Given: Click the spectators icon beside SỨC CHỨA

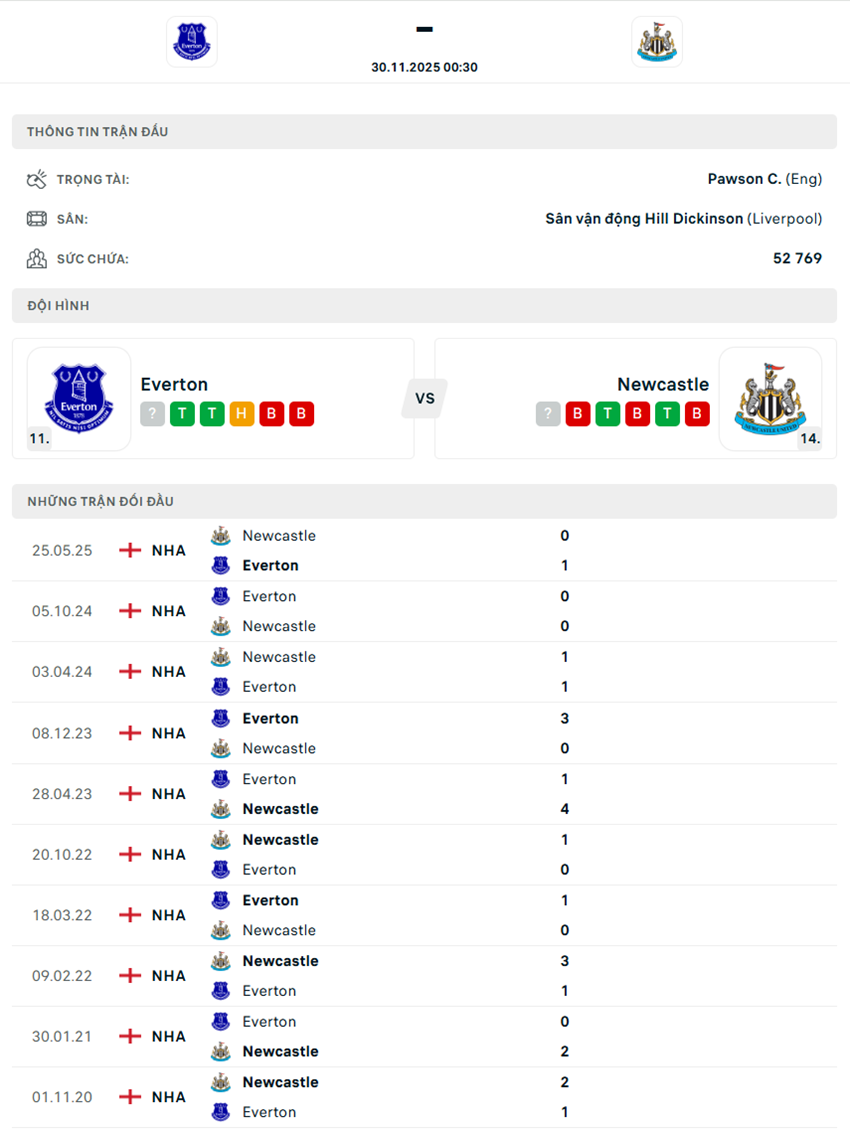Looking at the screenshot, I should click(x=36, y=258).
